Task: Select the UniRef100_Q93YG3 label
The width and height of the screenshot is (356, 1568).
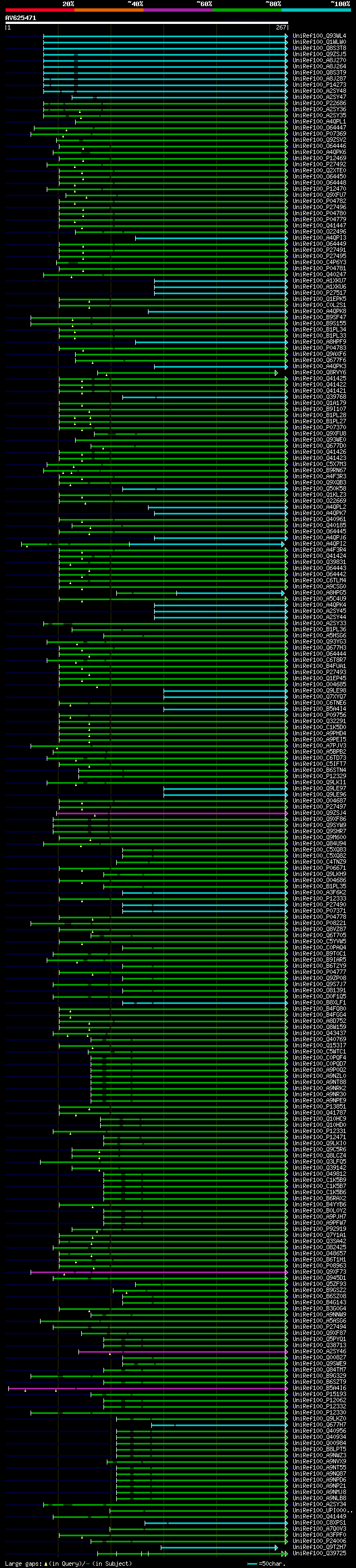Action: (x=319, y=641)
